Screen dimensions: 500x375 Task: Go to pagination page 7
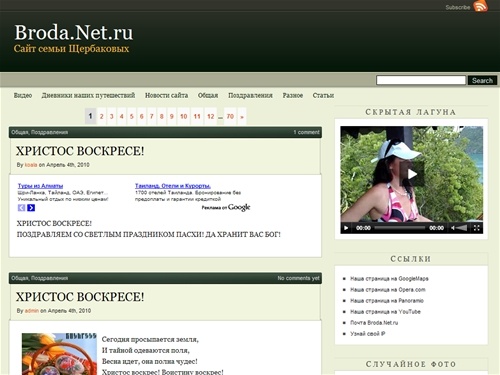(152, 116)
